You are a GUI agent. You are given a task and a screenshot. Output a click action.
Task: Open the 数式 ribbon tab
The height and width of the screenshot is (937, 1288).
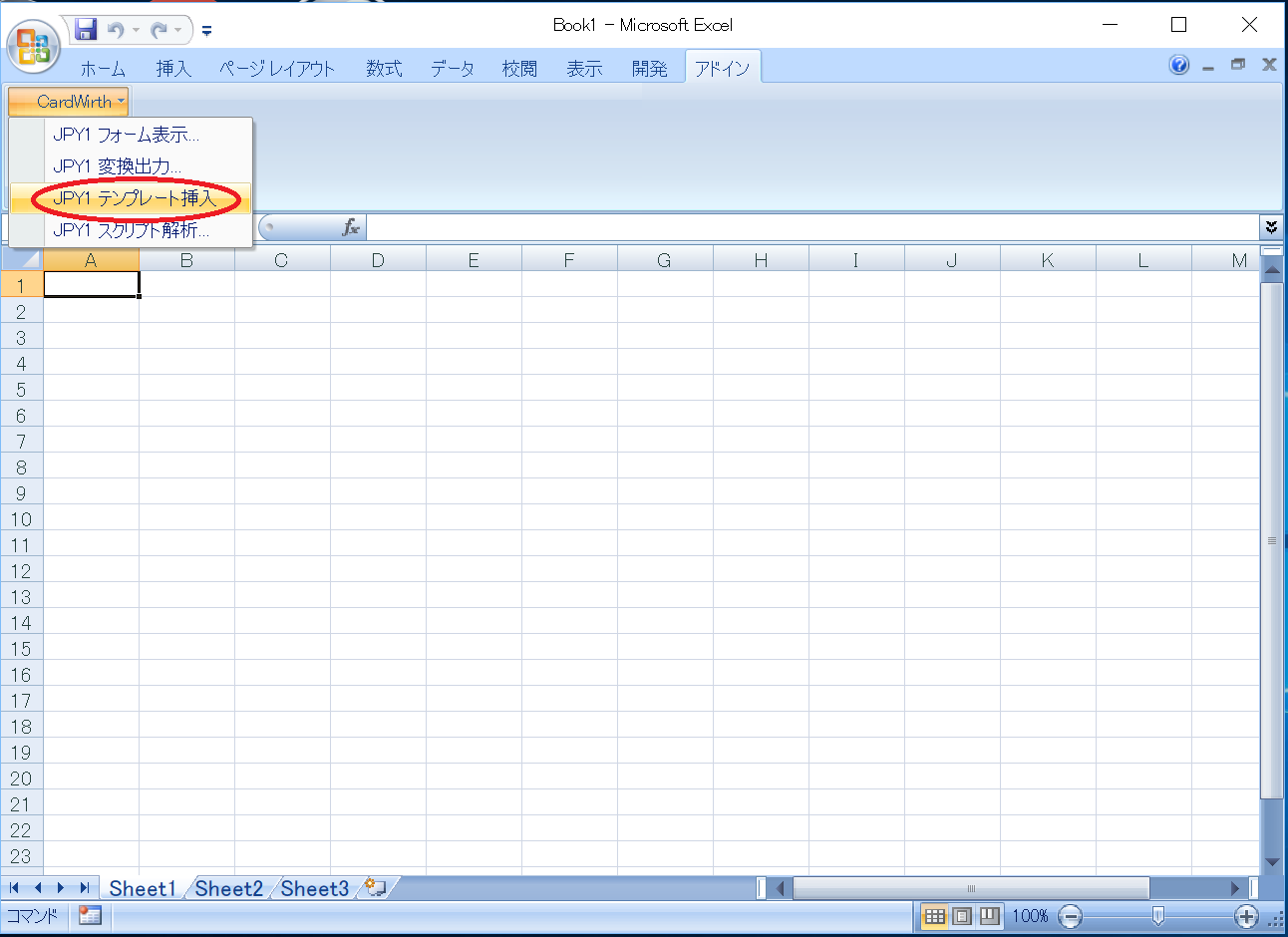coord(383,68)
